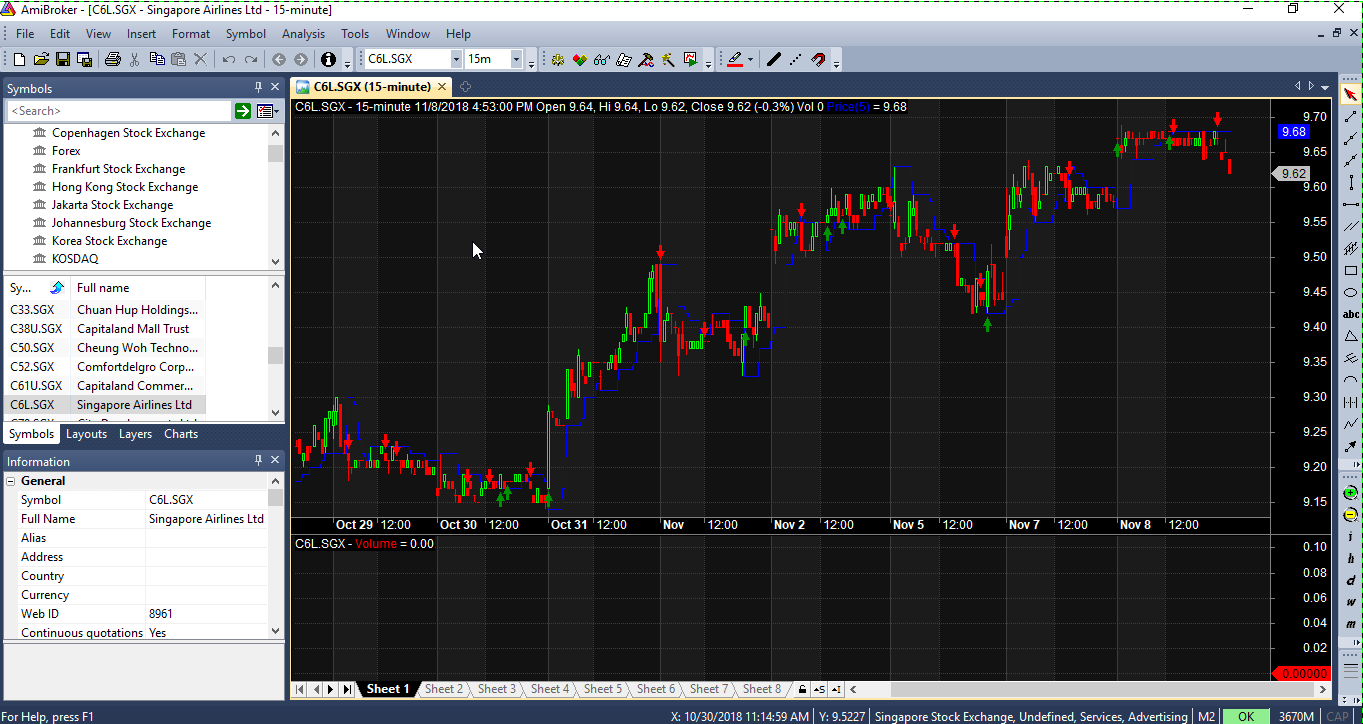1363x724 pixels.
Task: Zoom in with green magnifier icon
Action: [1351, 494]
